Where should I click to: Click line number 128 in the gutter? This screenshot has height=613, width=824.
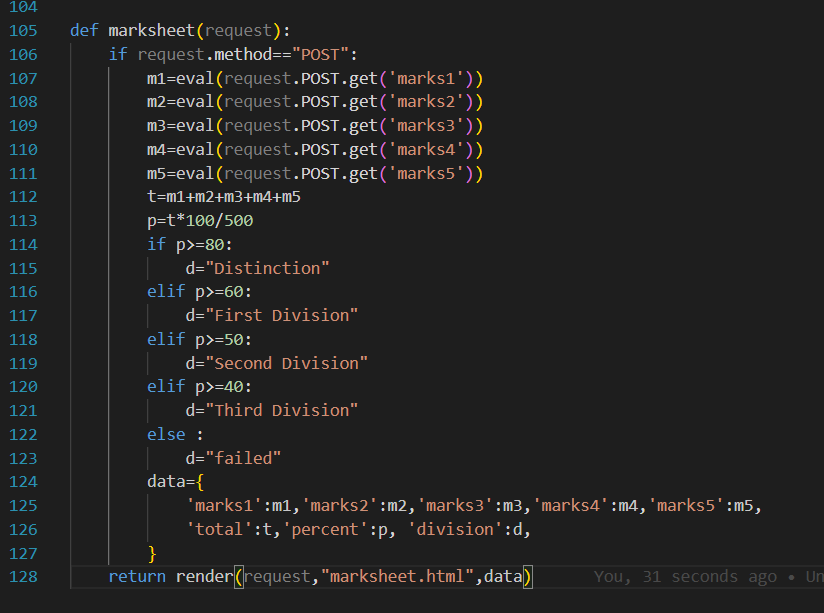23,577
